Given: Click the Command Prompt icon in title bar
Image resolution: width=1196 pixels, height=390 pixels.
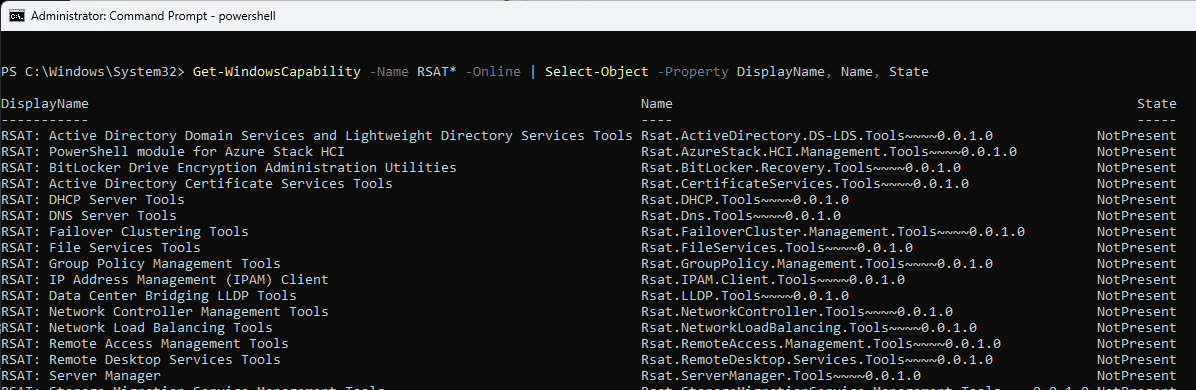Looking at the screenshot, I should coord(16,15).
